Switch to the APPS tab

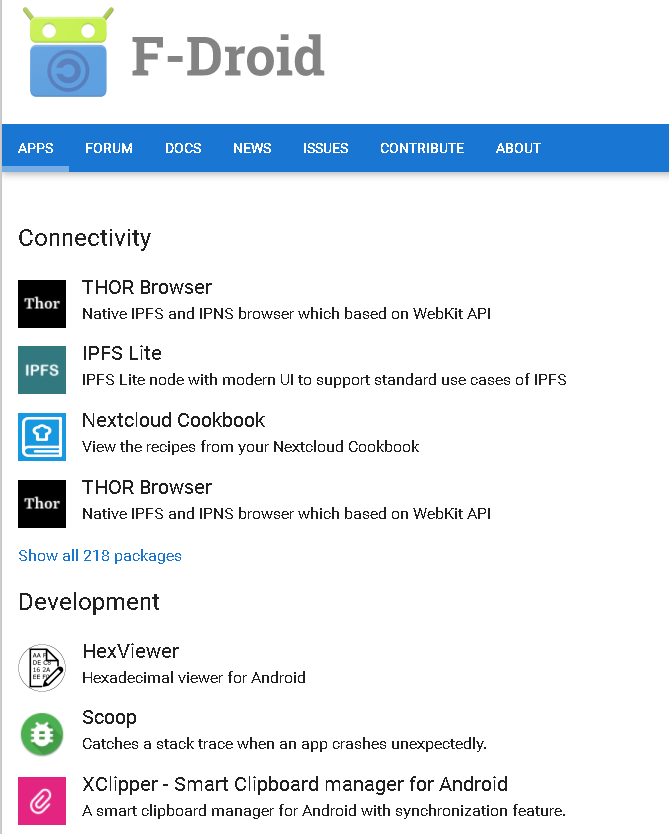pyautogui.click(x=36, y=148)
